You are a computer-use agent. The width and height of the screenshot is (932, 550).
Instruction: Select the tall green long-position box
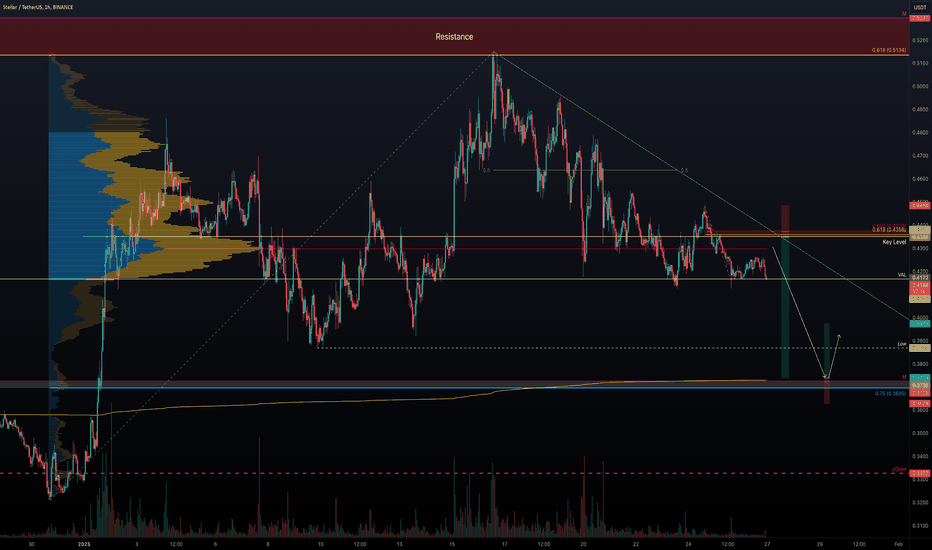coord(785,307)
